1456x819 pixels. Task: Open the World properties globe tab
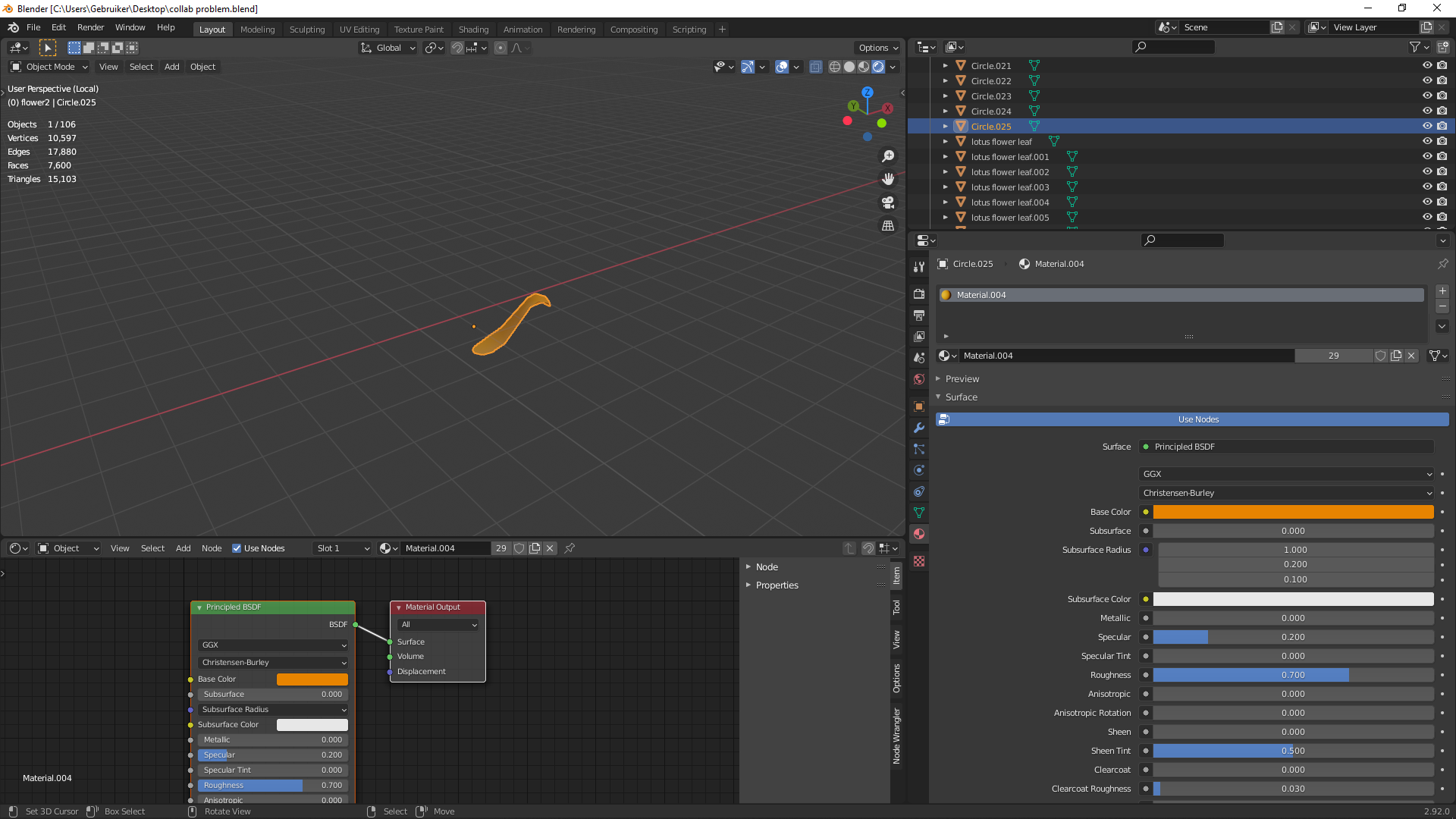coord(919,379)
